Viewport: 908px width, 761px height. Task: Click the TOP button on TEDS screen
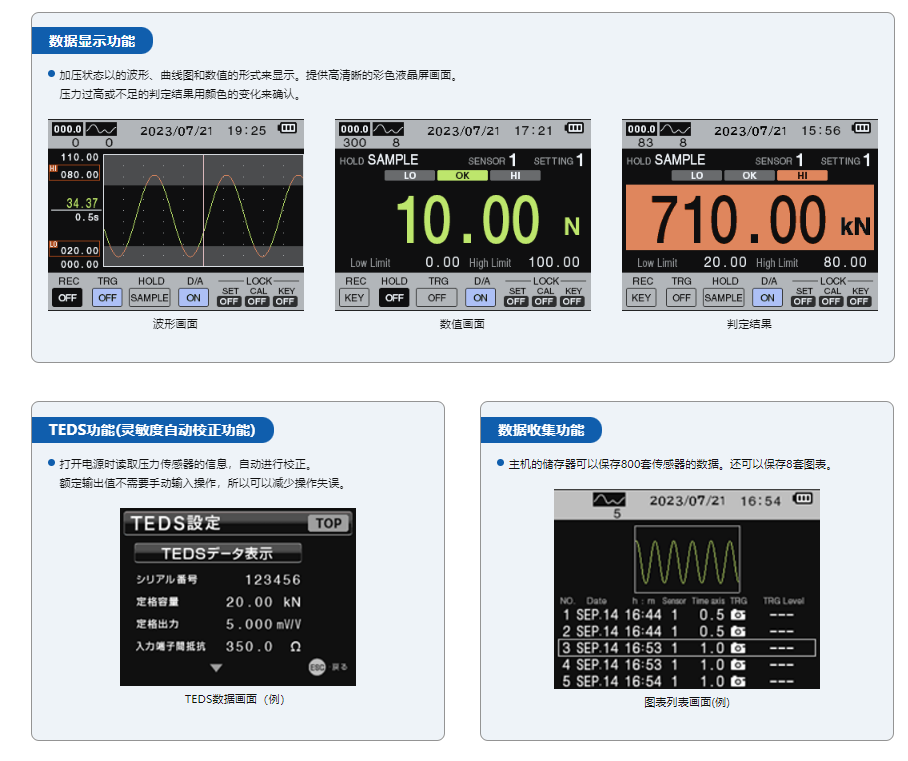(x=328, y=523)
